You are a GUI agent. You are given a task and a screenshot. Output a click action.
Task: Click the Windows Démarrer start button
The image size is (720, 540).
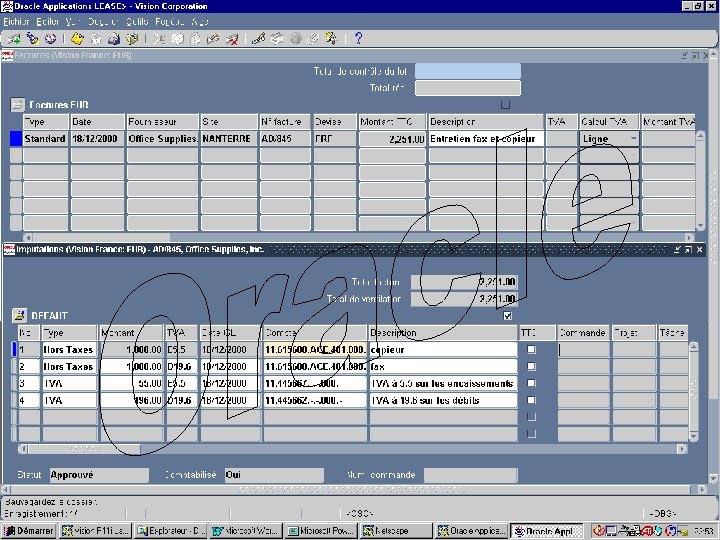pyautogui.click(x=29, y=531)
